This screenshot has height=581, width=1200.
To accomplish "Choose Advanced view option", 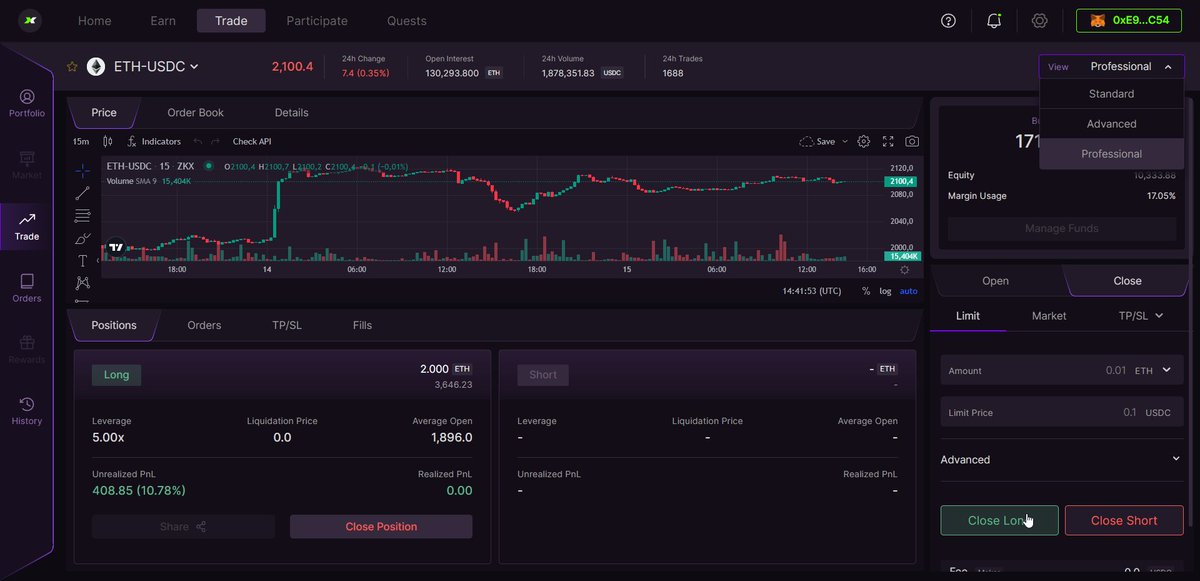I will (1112, 124).
